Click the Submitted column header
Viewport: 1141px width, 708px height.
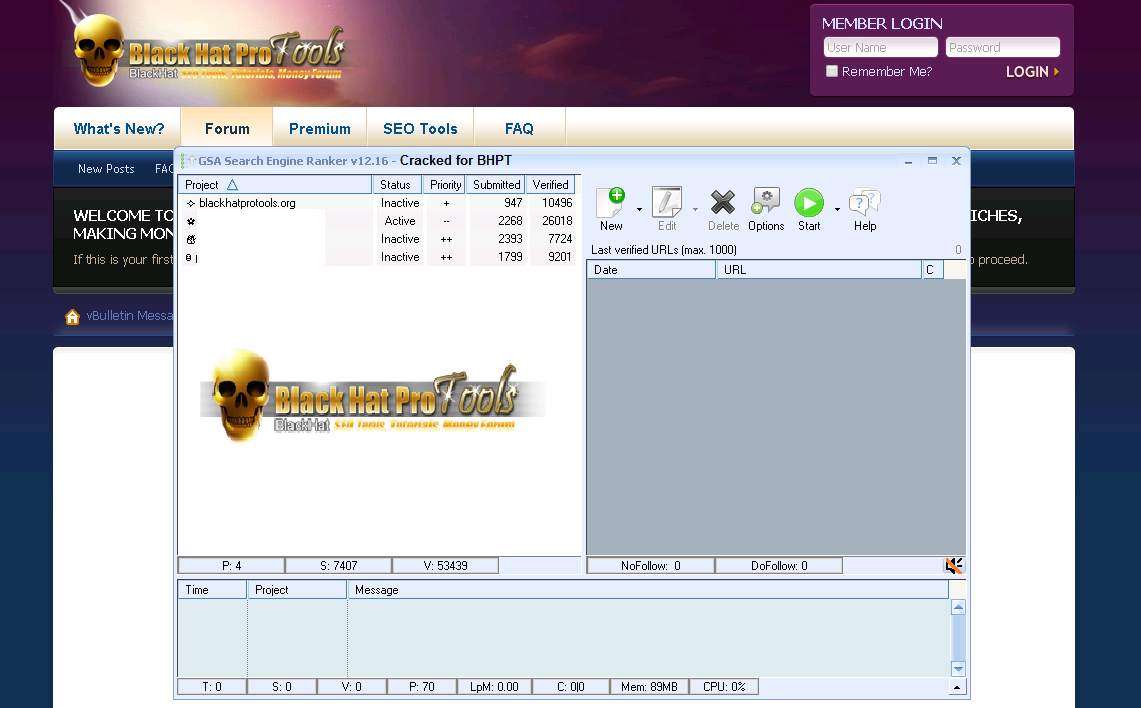tap(496, 185)
